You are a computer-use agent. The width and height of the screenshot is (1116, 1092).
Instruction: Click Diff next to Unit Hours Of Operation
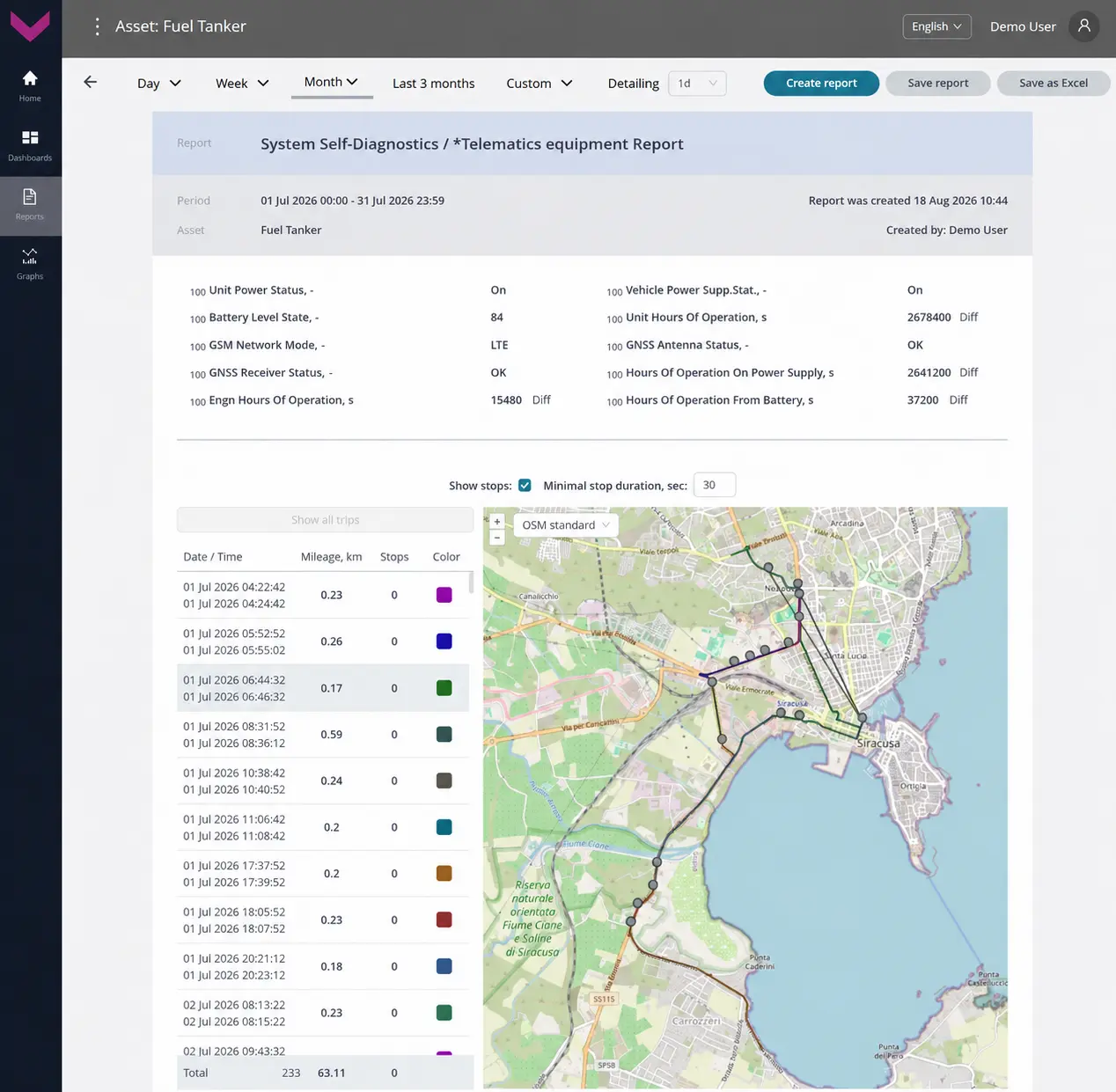[968, 317]
